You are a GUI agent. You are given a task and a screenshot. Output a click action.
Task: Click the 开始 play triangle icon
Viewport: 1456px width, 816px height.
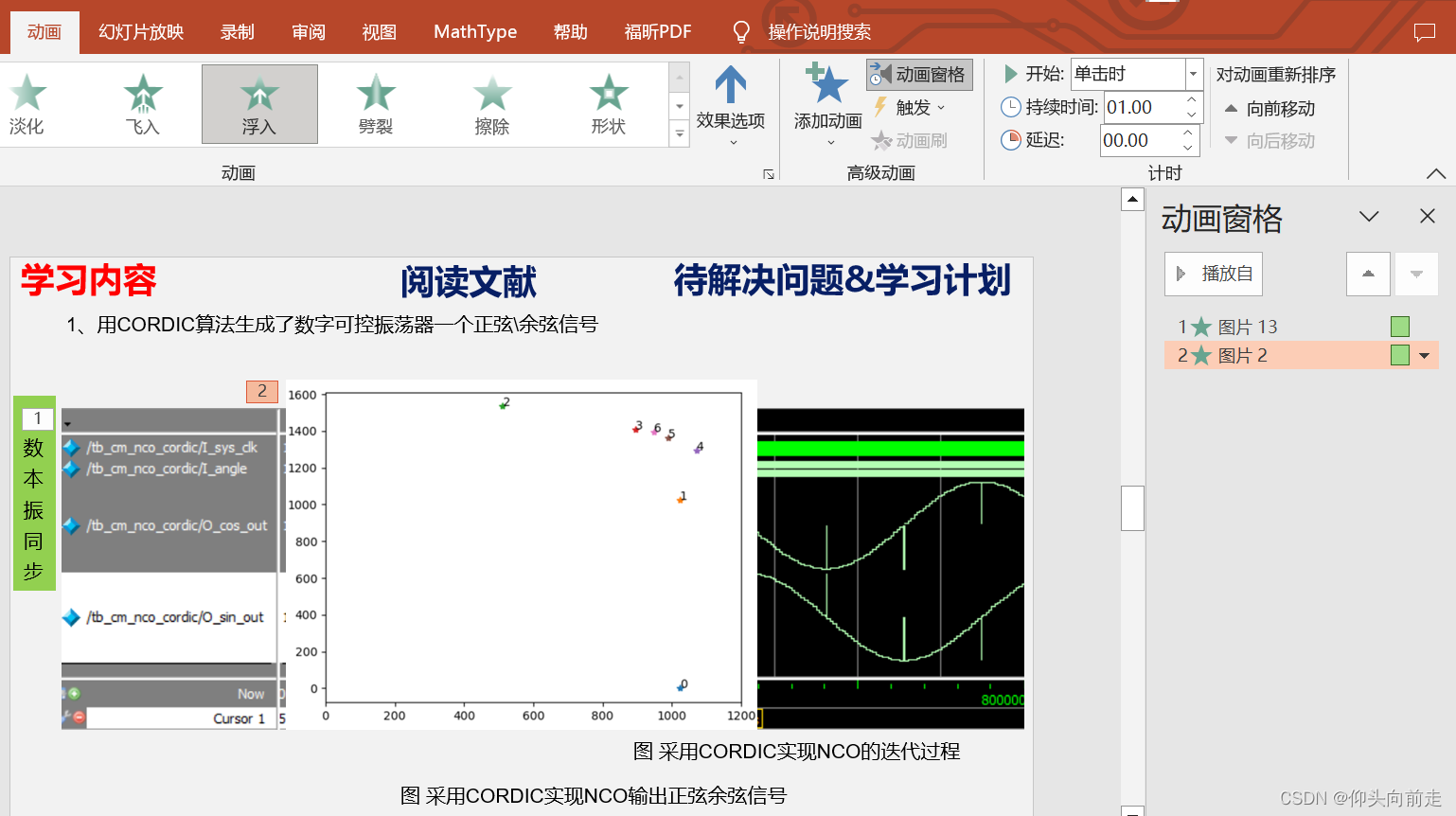(x=1011, y=74)
